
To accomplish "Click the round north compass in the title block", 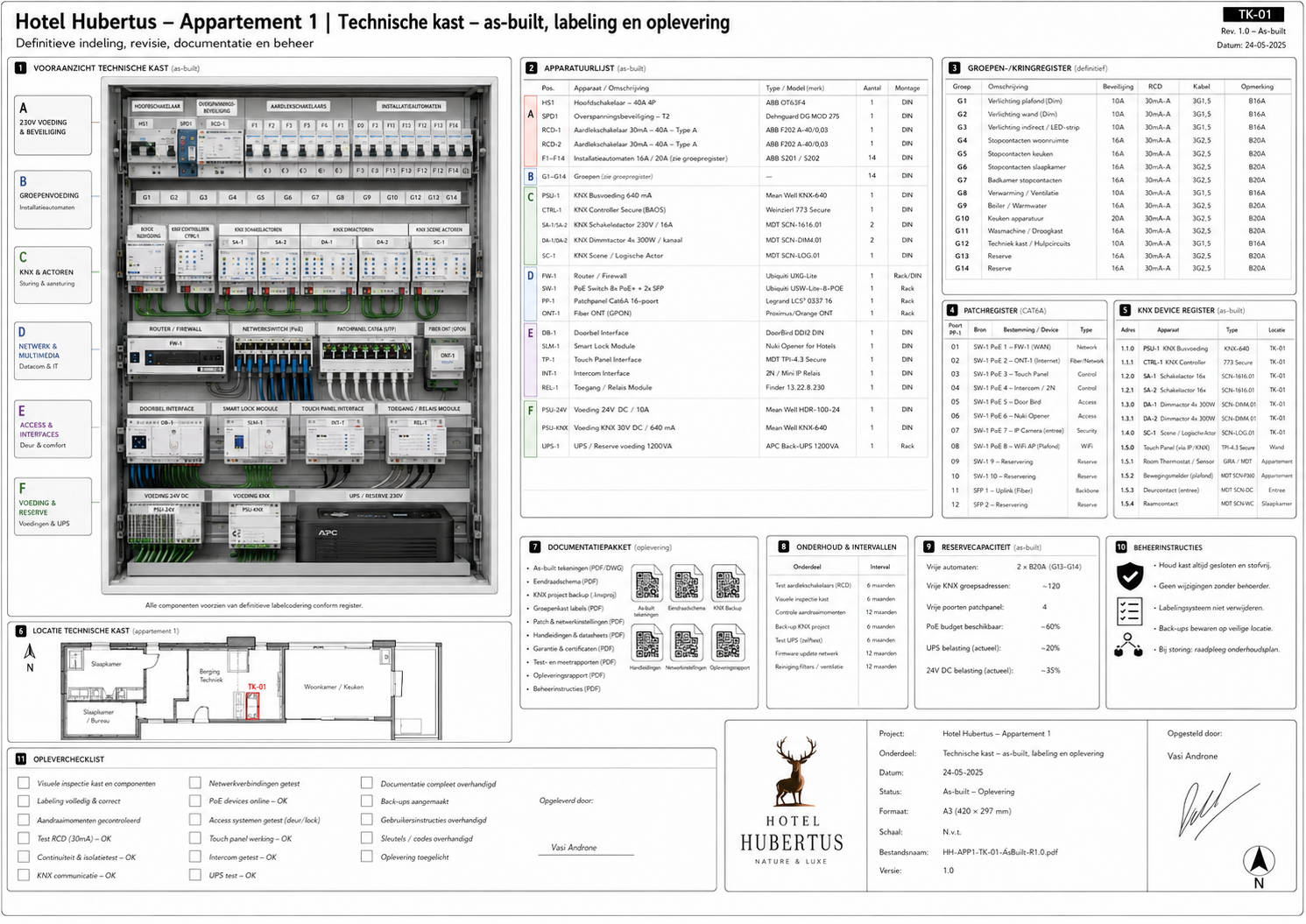I will [x=1259, y=860].
